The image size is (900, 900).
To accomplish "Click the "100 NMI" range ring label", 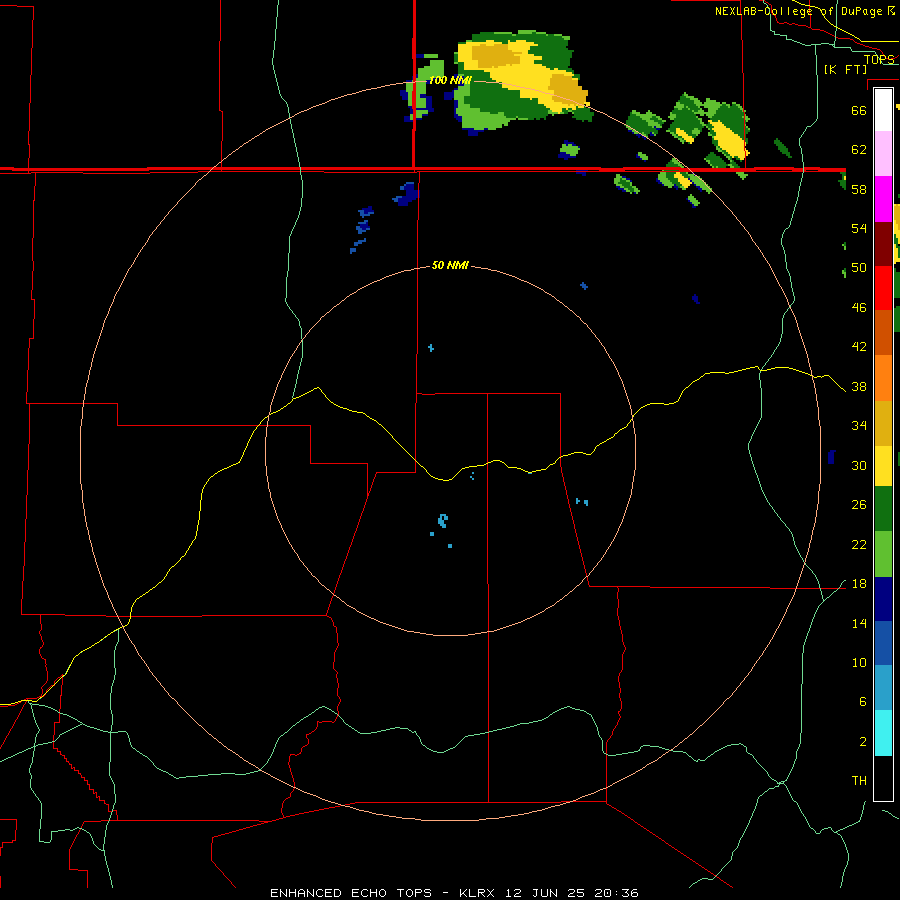I will (x=450, y=80).
